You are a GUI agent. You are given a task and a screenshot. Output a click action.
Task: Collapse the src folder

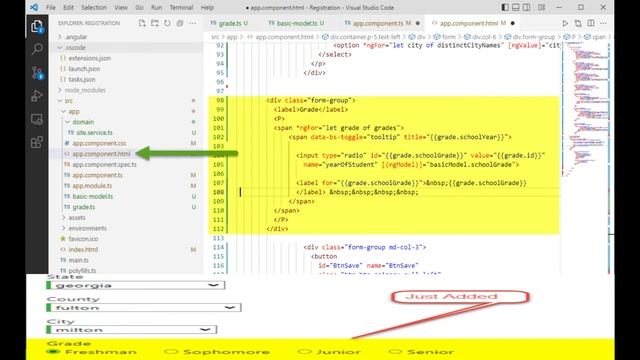(69, 100)
